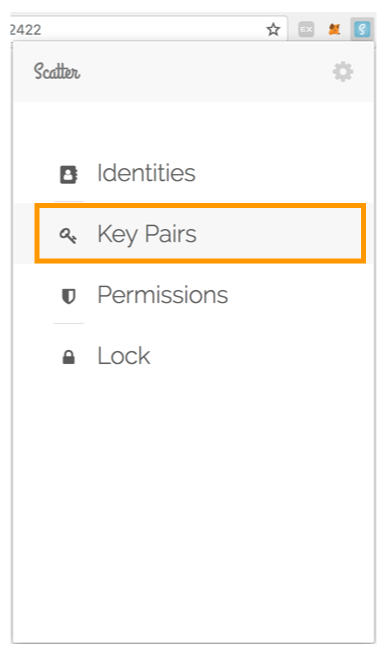The height and width of the screenshot is (658, 390).
Task: Bookmark the page with the star icon
Action: click(273, 29)
